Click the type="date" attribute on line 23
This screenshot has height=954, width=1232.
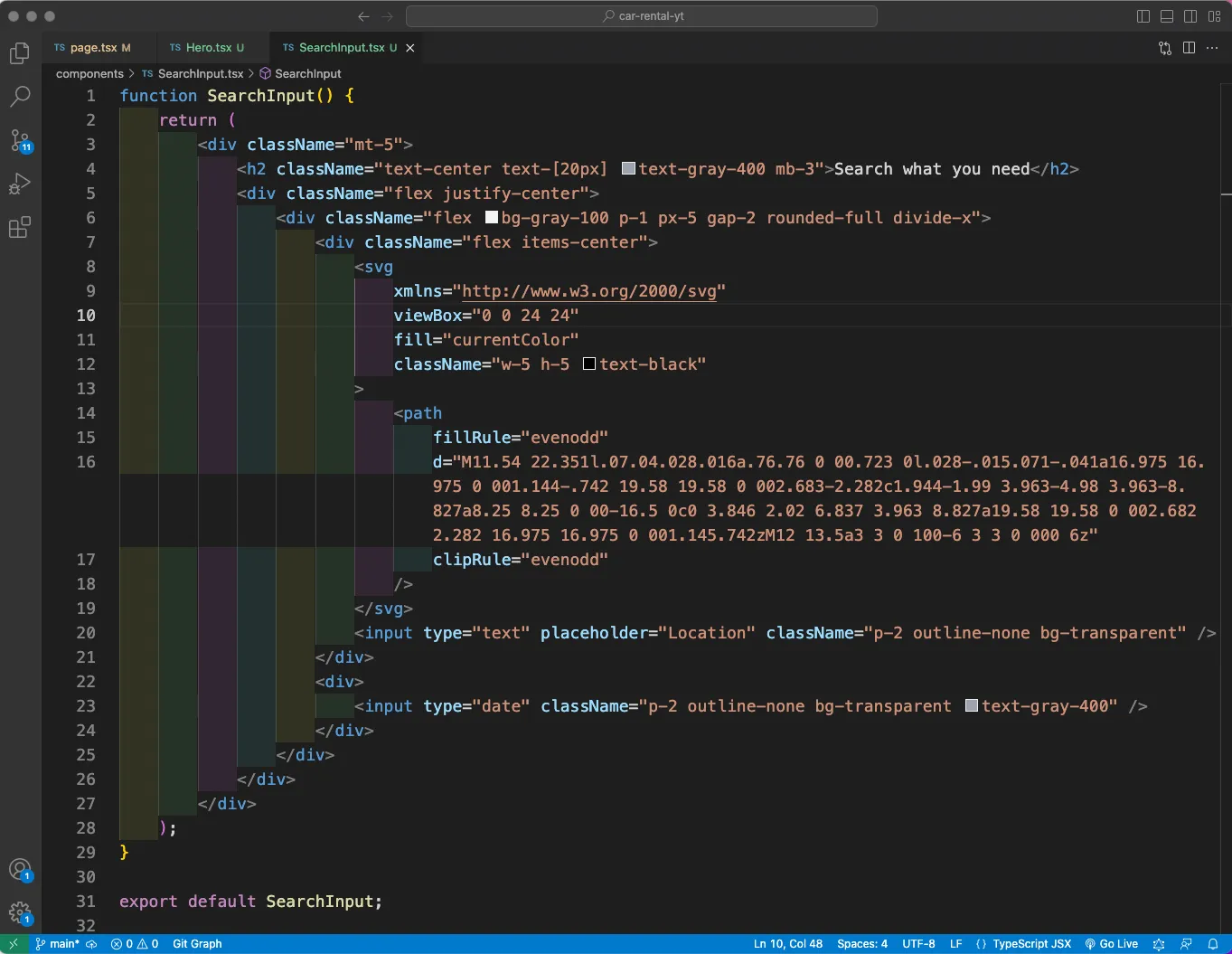pyautogui.click(x=476, y=706)
